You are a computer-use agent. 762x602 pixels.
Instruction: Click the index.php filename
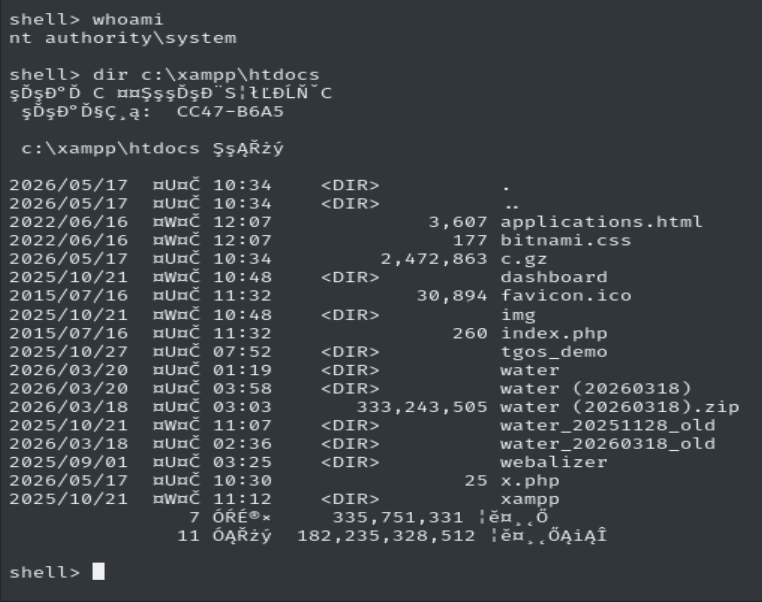tap(554, 333)
